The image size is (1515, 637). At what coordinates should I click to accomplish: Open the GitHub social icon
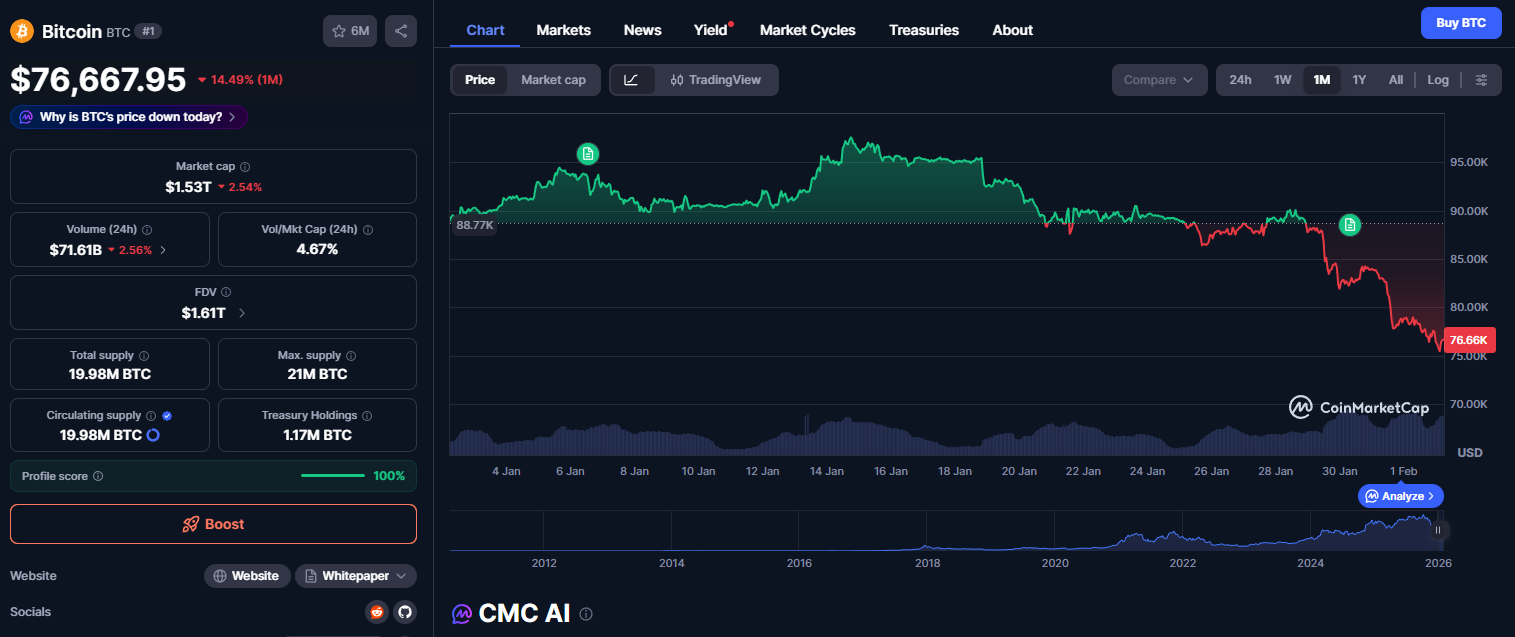tap(404, 612)
